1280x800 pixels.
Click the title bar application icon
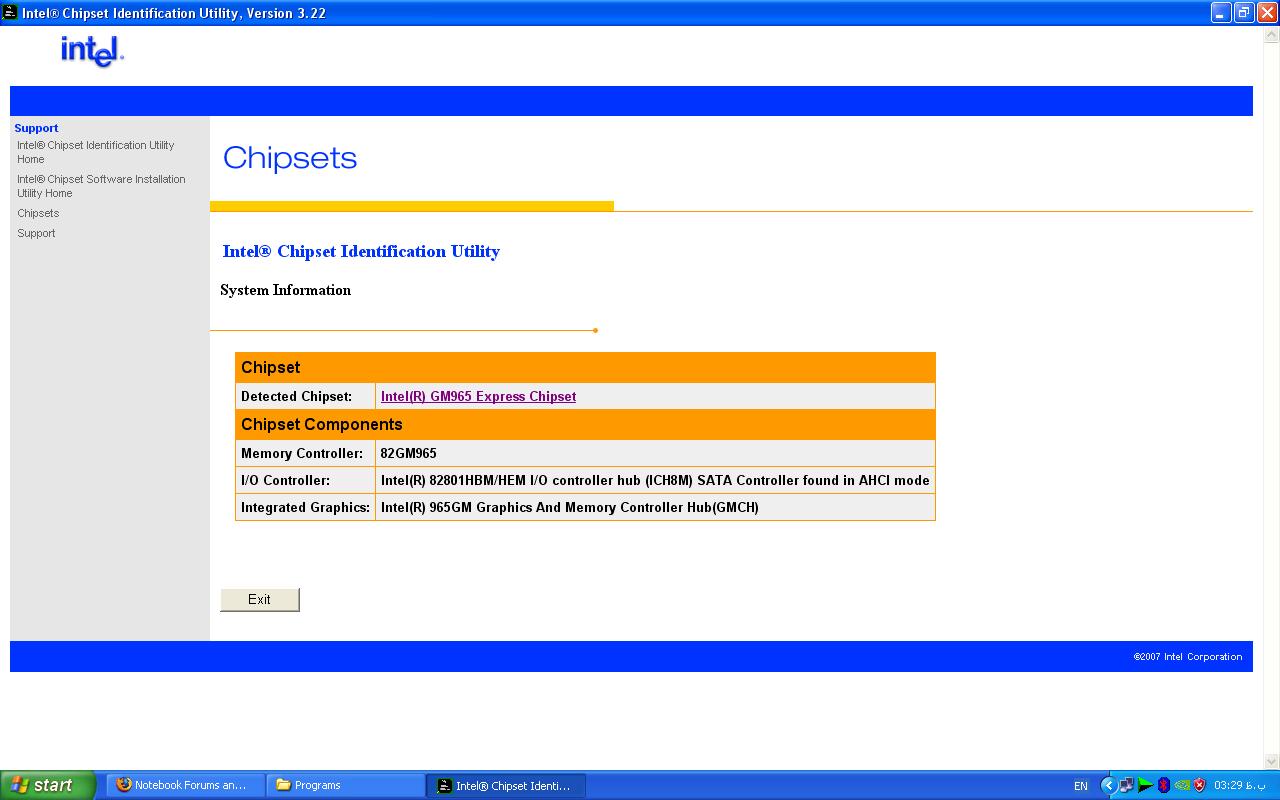tap(10, 12)
